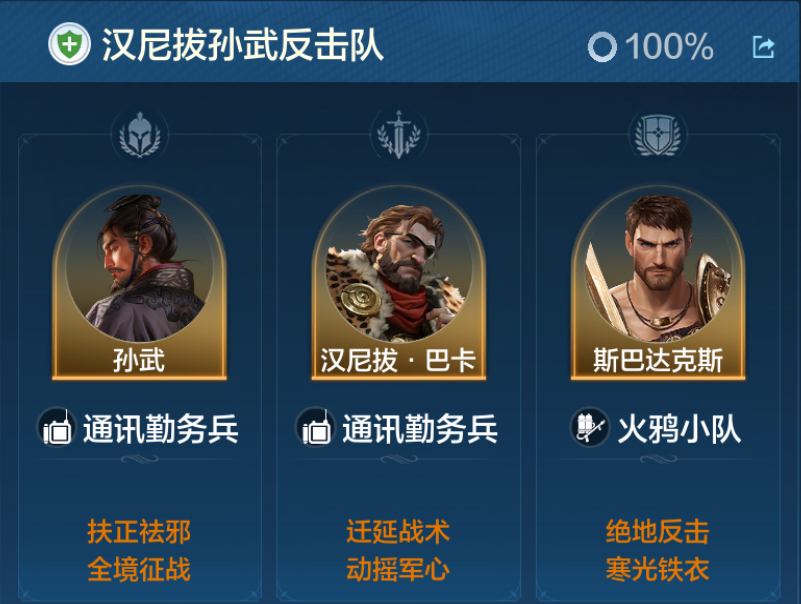This screenshot has height=604, width=801.
Task: Click the helmet laurel emblem above 孙武
Action: click(140, 134)
